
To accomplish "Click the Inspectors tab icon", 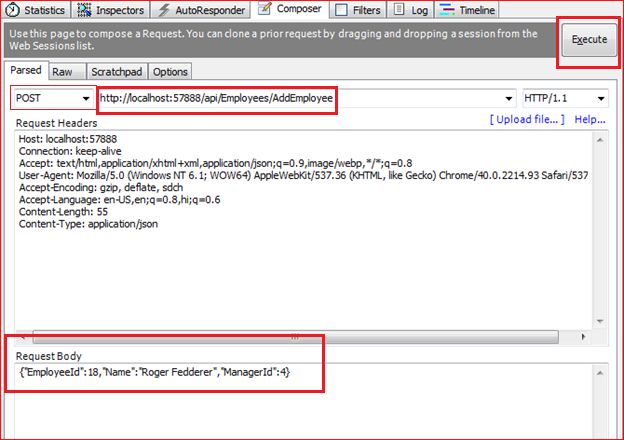I will pyautogui.click(x=84, y=10).
